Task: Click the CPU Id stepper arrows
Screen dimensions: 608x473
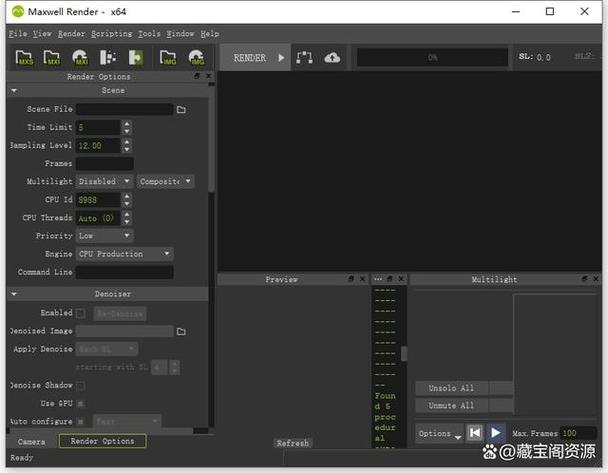Action: pyautogui.click(x=127, y=200)
